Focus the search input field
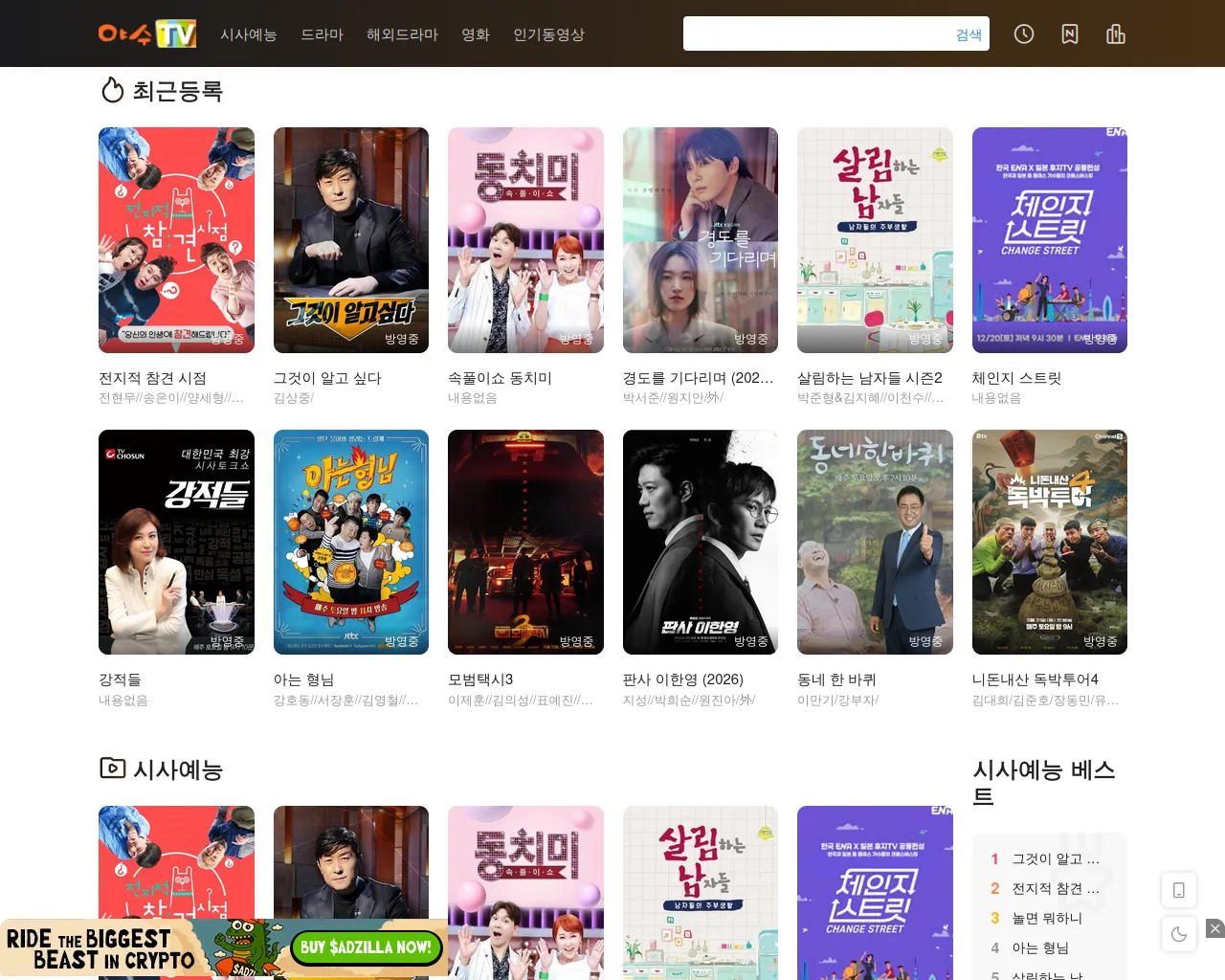The image size is (1225, 980). point(815,33)
